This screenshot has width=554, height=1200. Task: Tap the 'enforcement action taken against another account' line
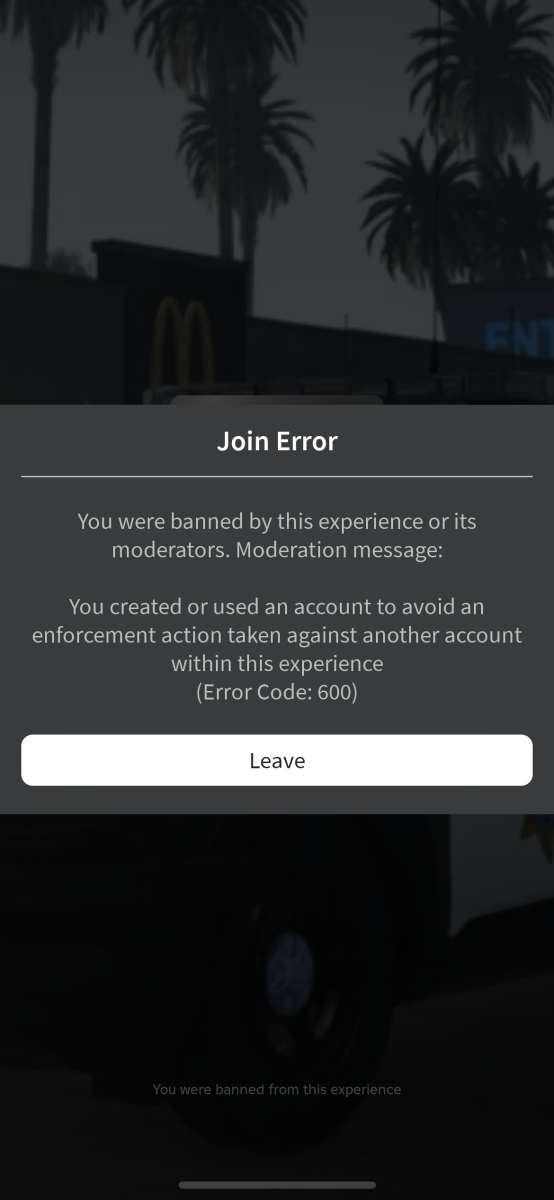(277, 635)
